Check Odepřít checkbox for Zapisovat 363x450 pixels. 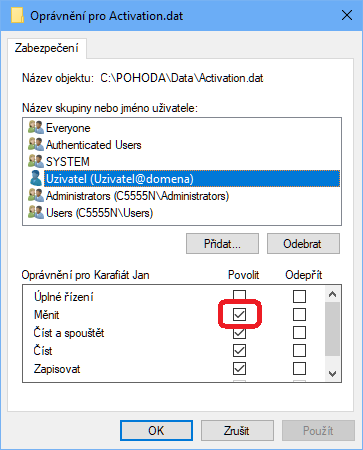(299, 369)
